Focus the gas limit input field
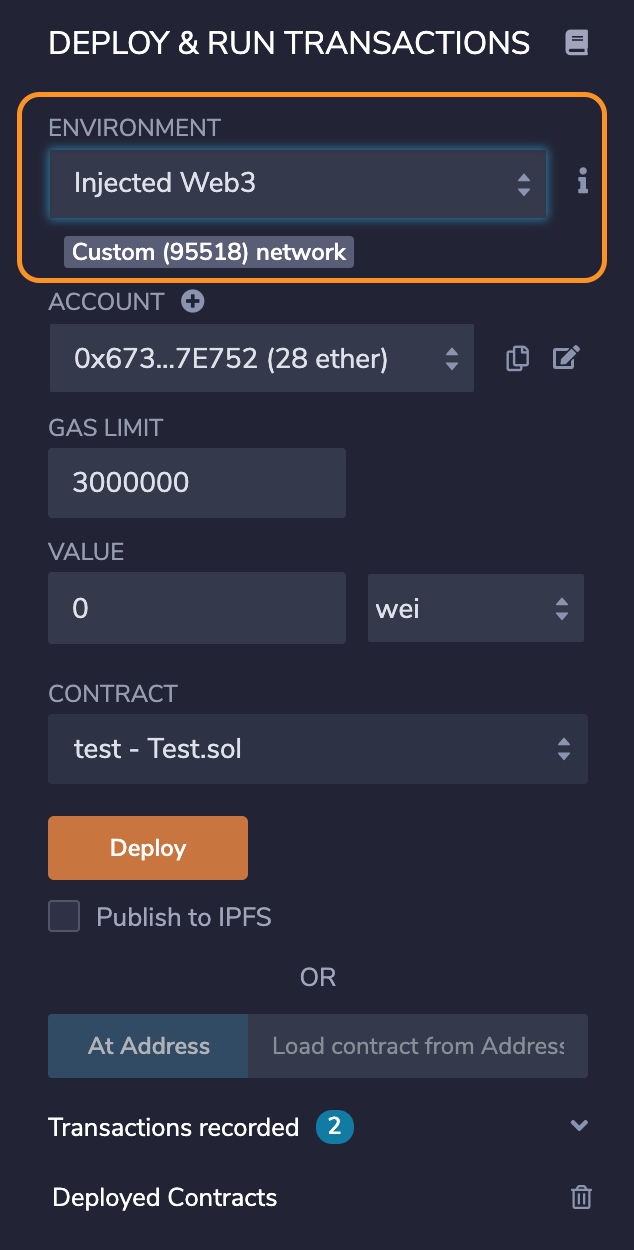The image size is (634, 1250). click(197, 483)
